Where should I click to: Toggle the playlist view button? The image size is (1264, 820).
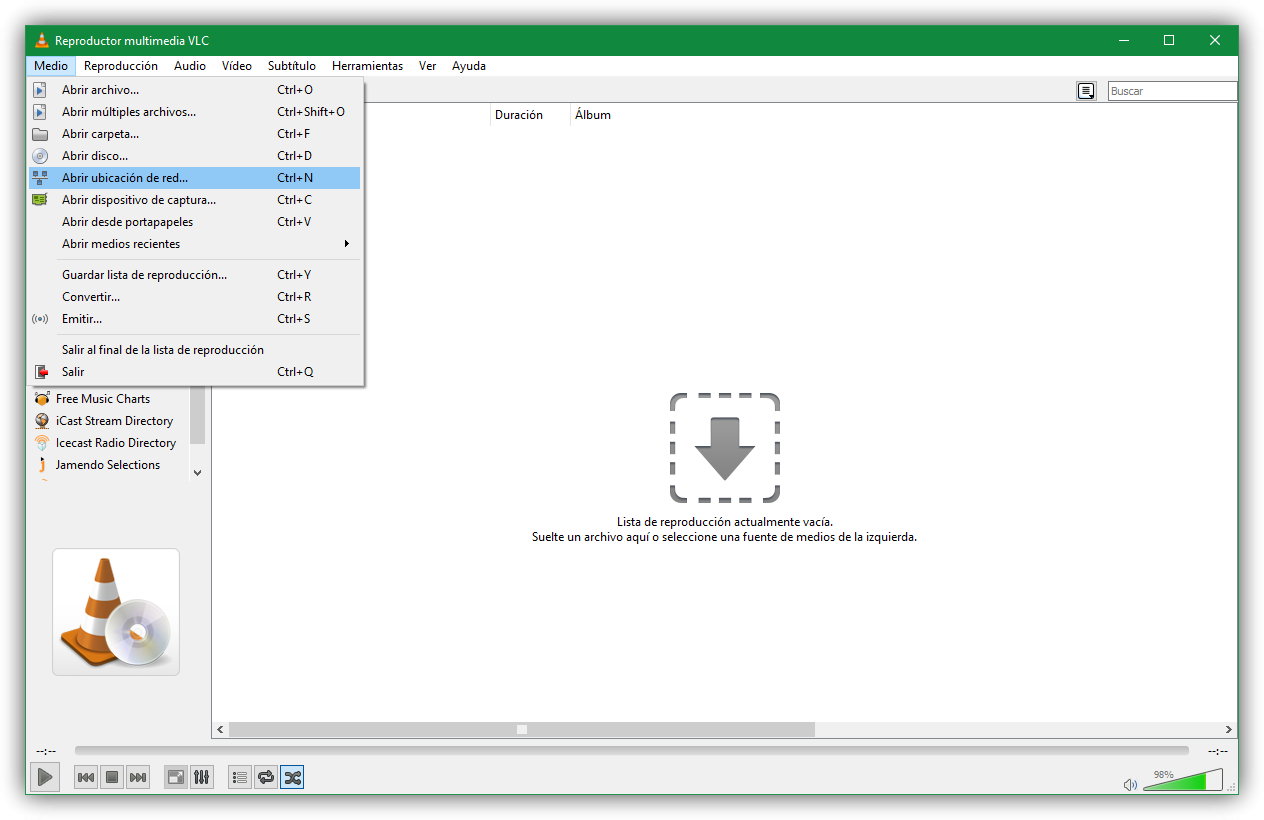tap(240, 777)
